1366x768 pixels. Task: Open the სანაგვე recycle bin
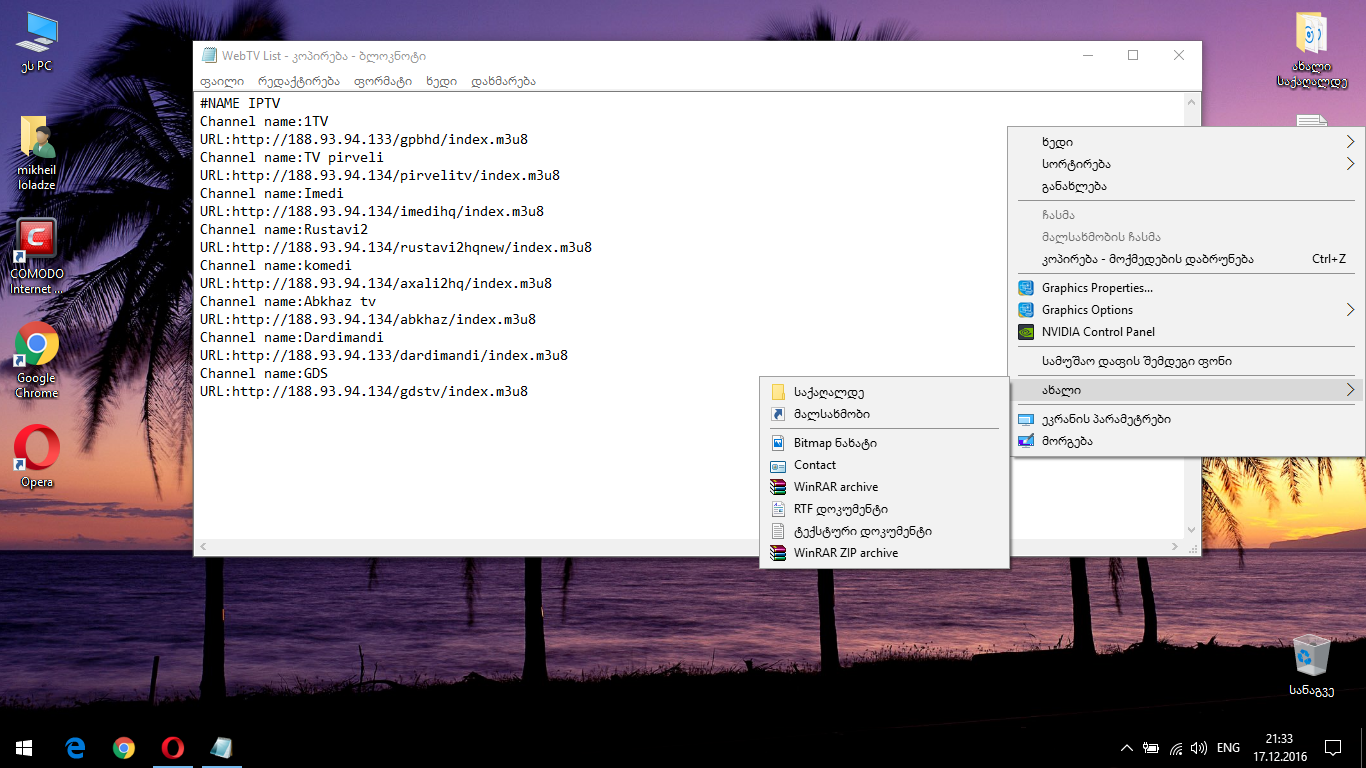(1311, 665)
